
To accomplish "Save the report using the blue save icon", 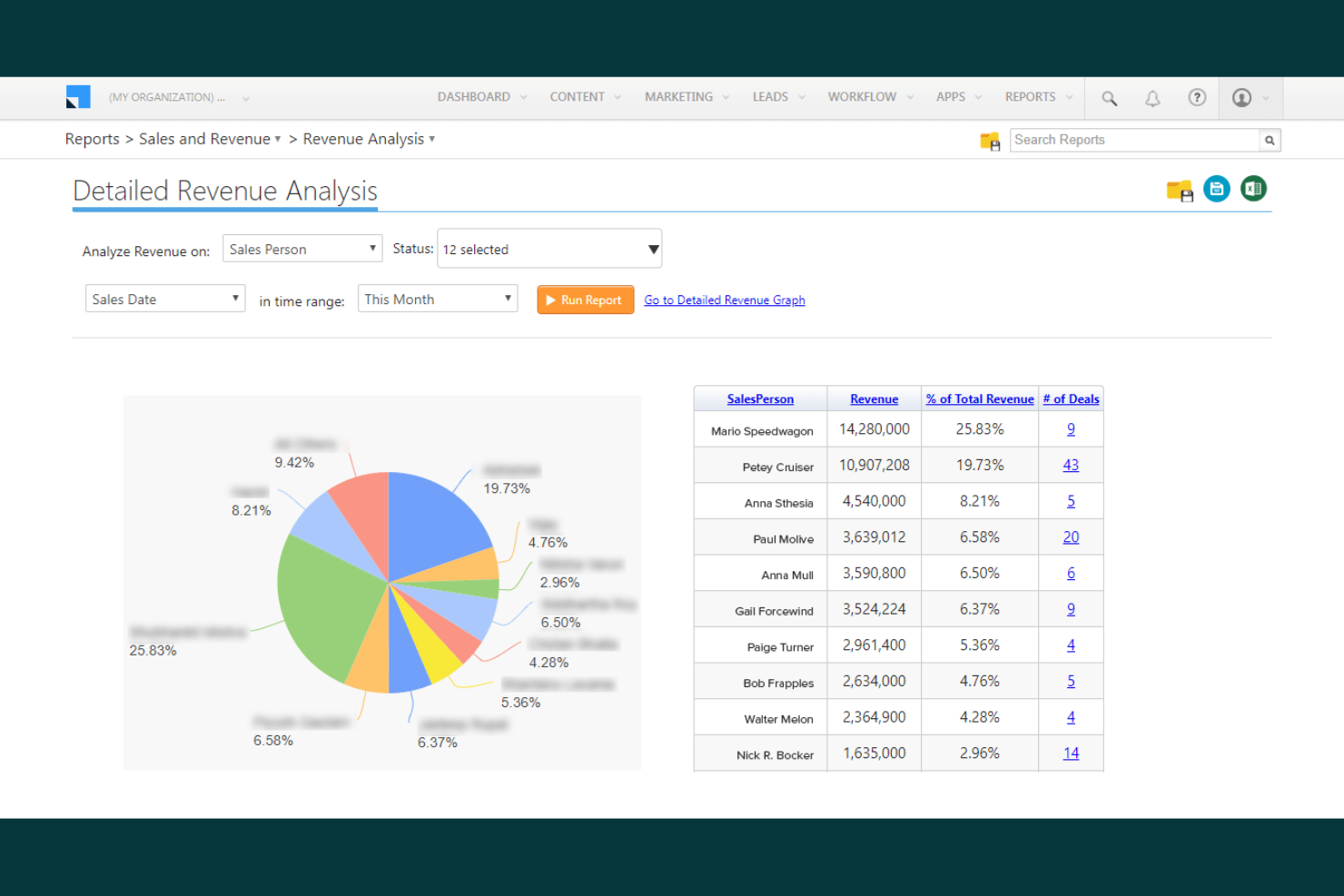I will coord(1217,189).
